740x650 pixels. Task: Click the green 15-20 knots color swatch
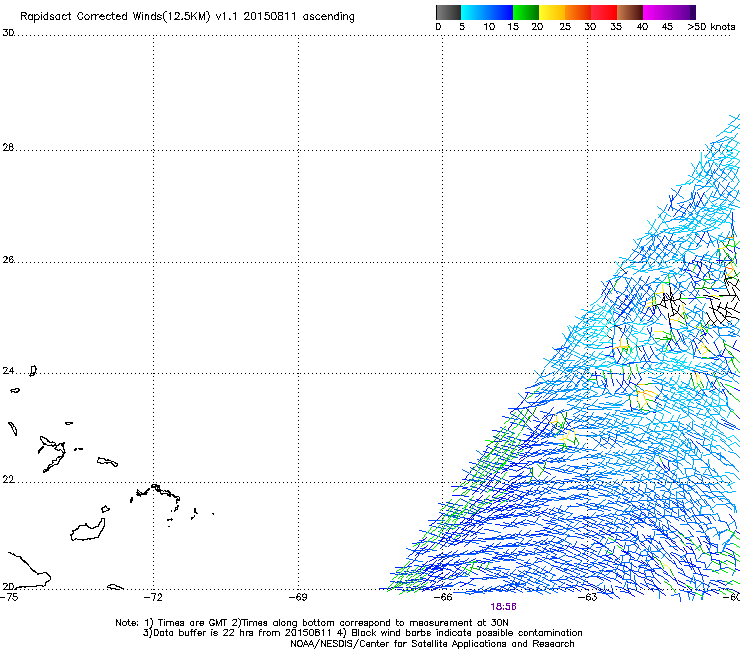pos(526,12)
